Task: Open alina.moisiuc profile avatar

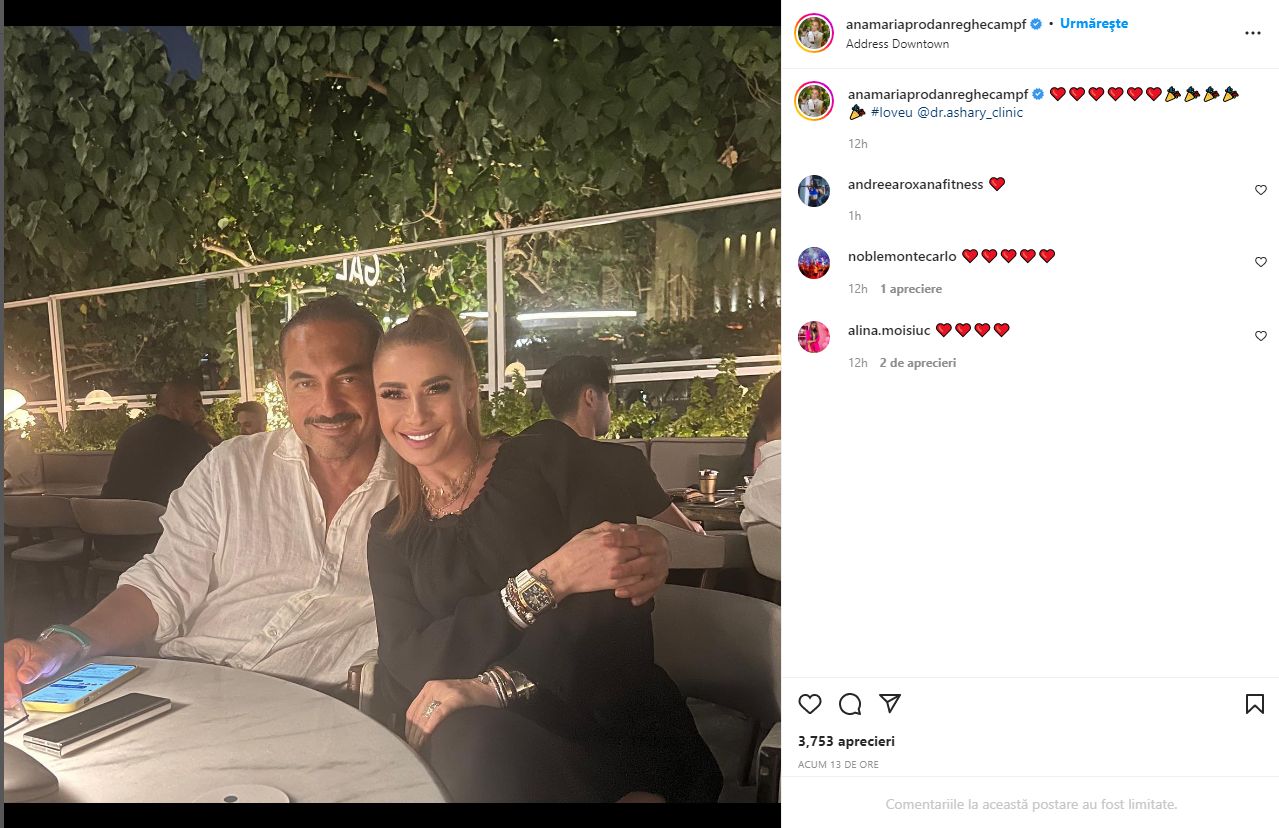Action: [814, 337]
